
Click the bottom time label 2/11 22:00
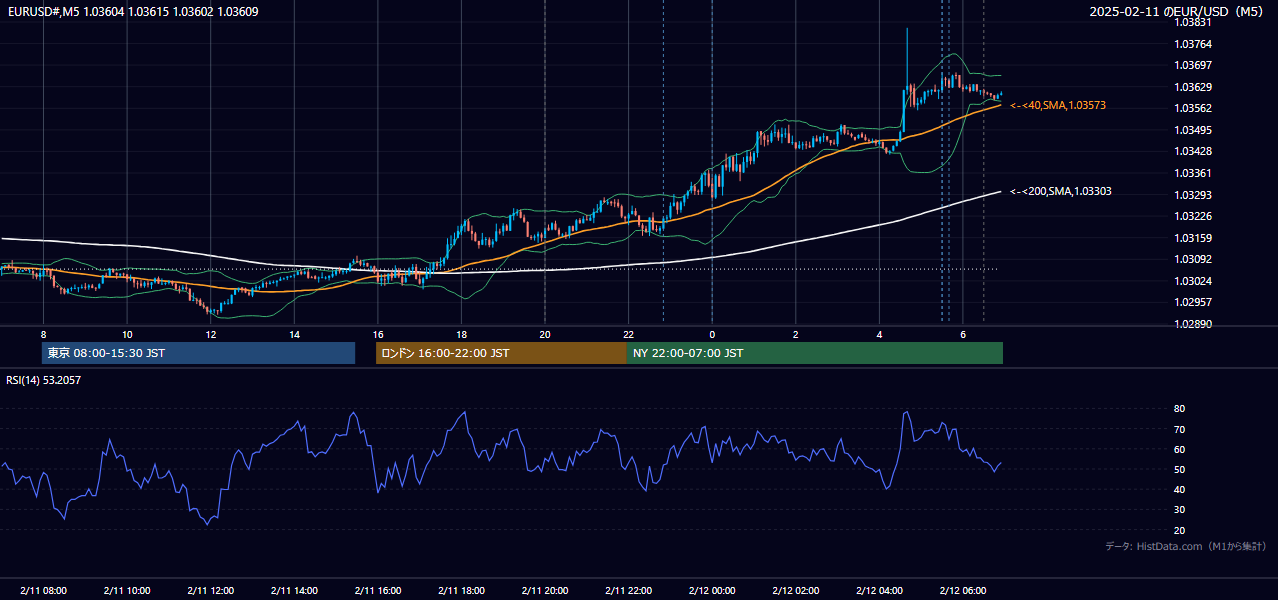tap(628, 591)
